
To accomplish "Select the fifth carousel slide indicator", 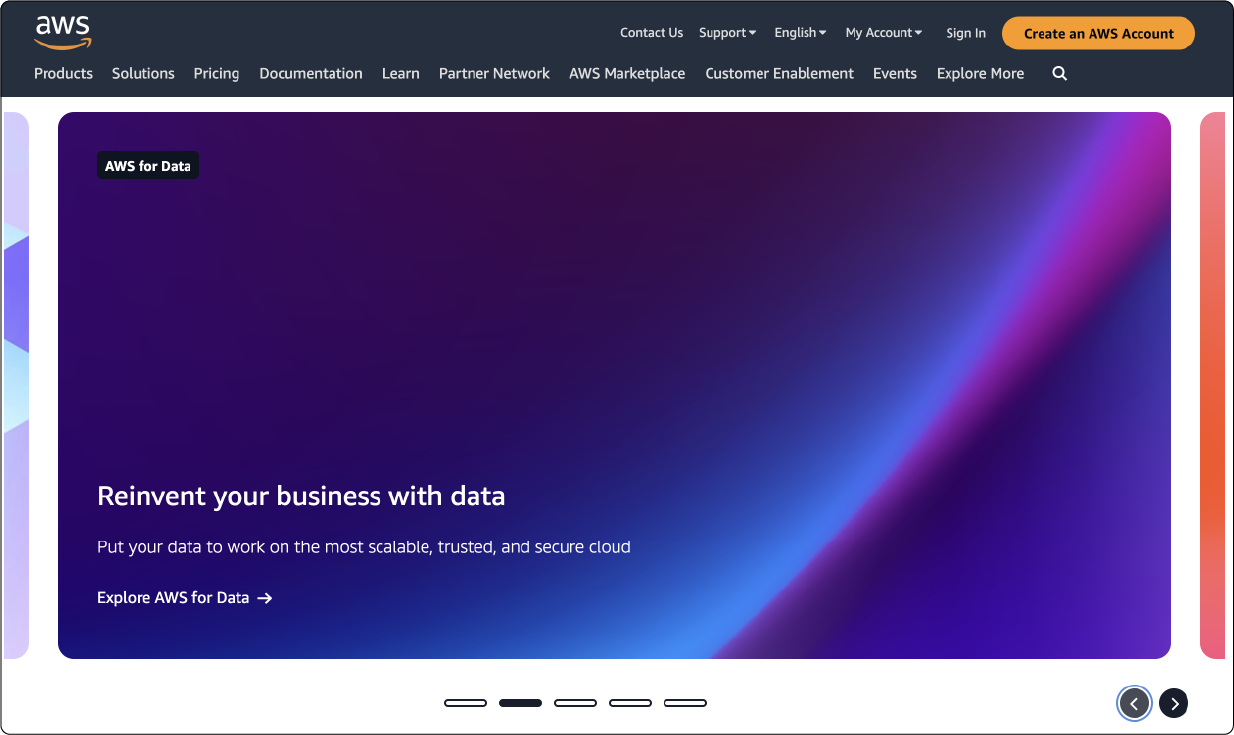I will point(685,703).
